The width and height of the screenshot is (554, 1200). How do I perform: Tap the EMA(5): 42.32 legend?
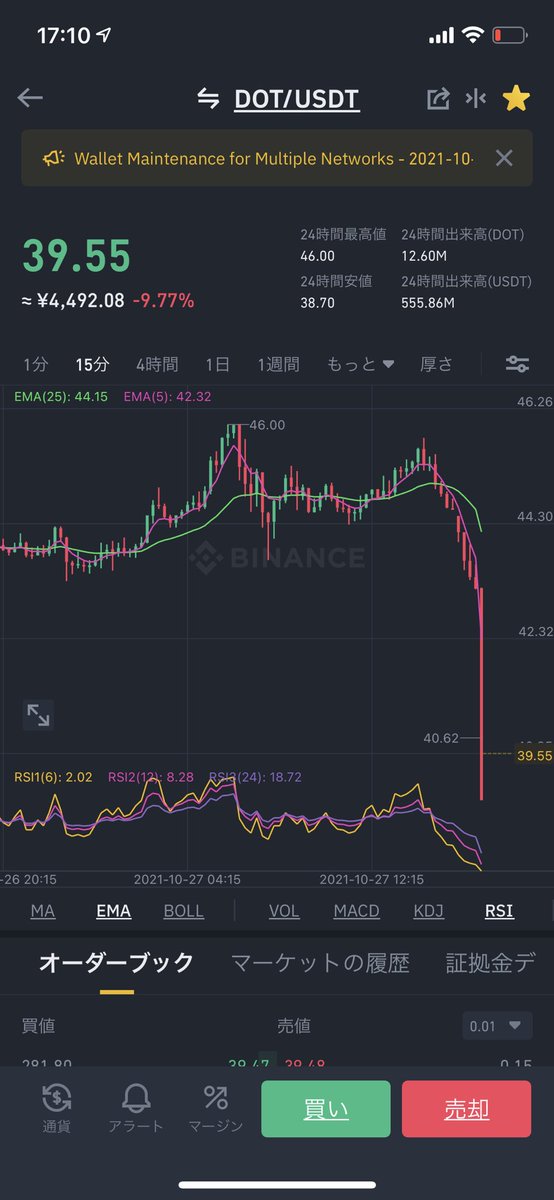coord(167,397)
